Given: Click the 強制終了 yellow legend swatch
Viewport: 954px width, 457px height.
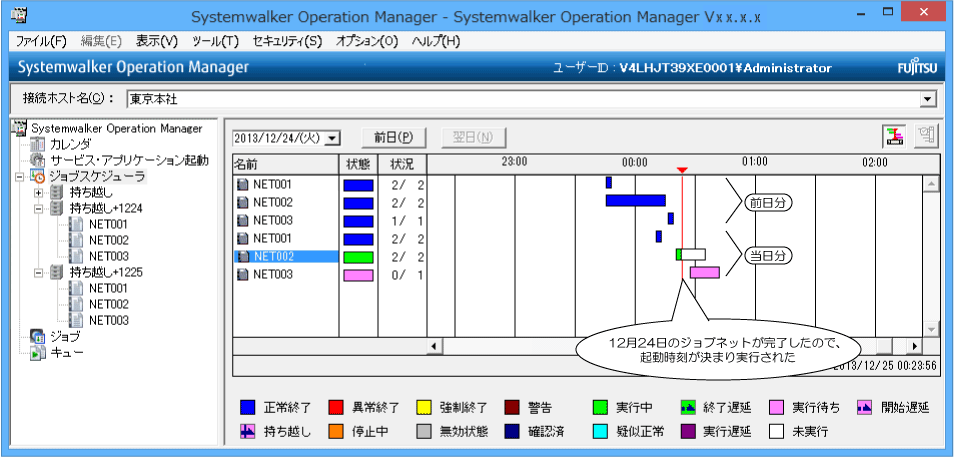Looking at the screenshot, I should click(x=423, y=408).
